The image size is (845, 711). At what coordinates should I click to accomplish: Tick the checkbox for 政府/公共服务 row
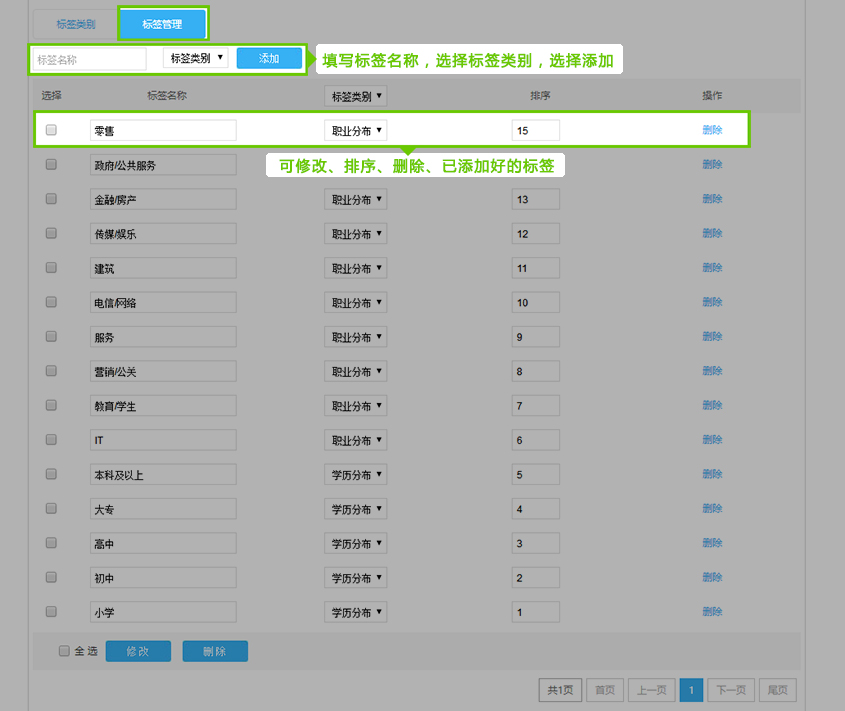(x=51, y=164)
